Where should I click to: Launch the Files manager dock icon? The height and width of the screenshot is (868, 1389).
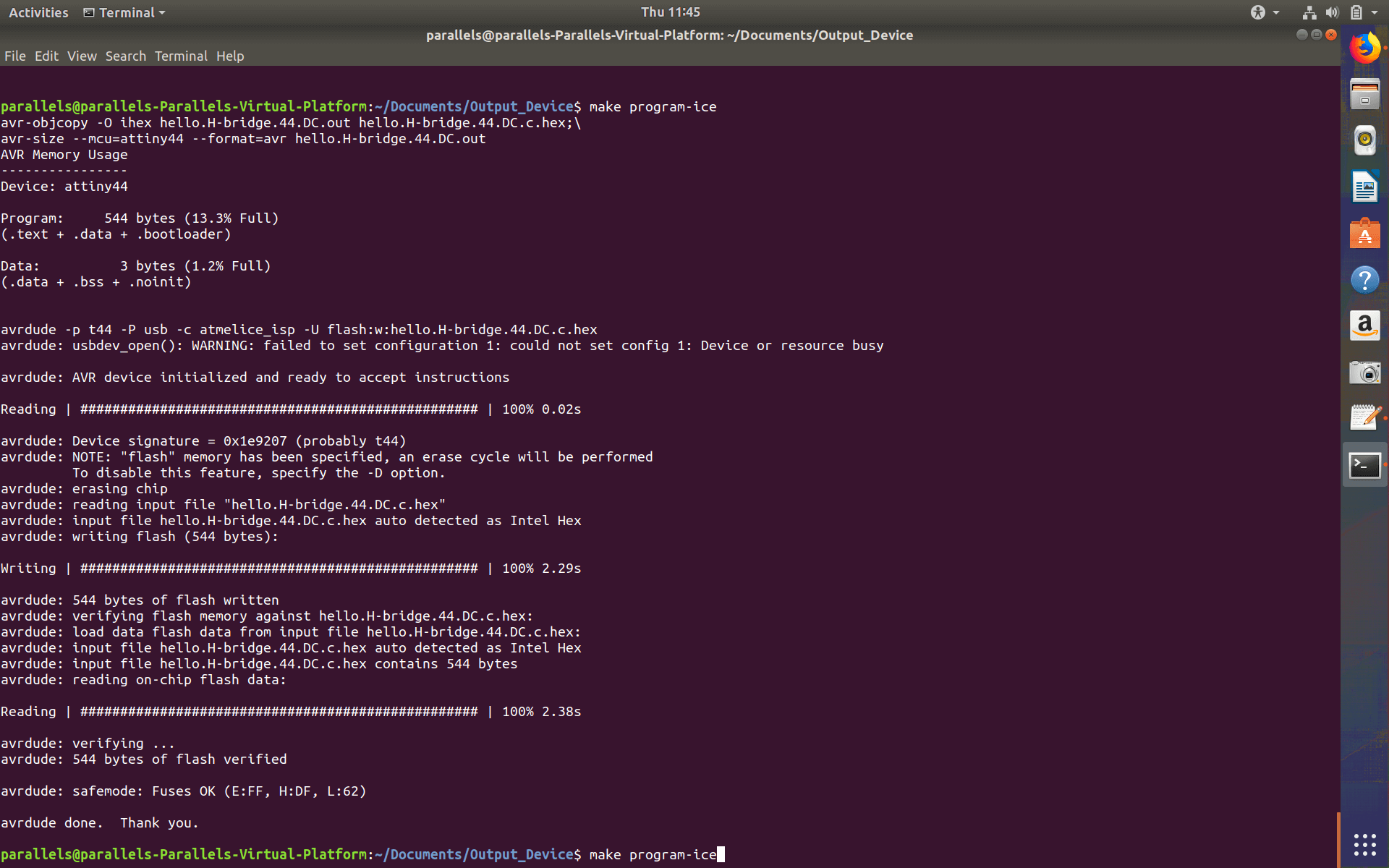pyautogui.click(x=1364, y=95)
